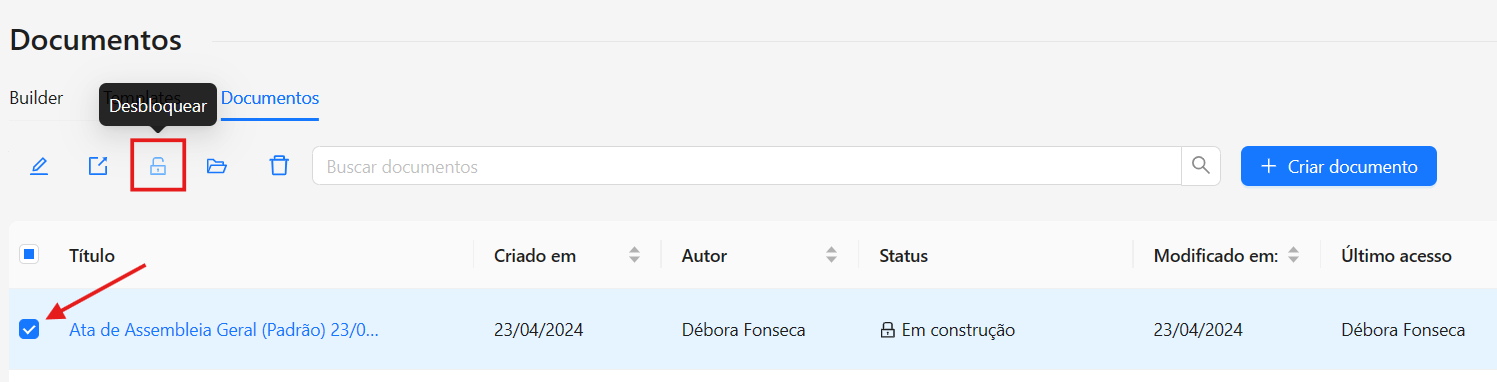Image resolution: width=1497 pixels, height=382 pixels.
Task: Focus the Buscar documentos search field
Action: tap(747, 166)
